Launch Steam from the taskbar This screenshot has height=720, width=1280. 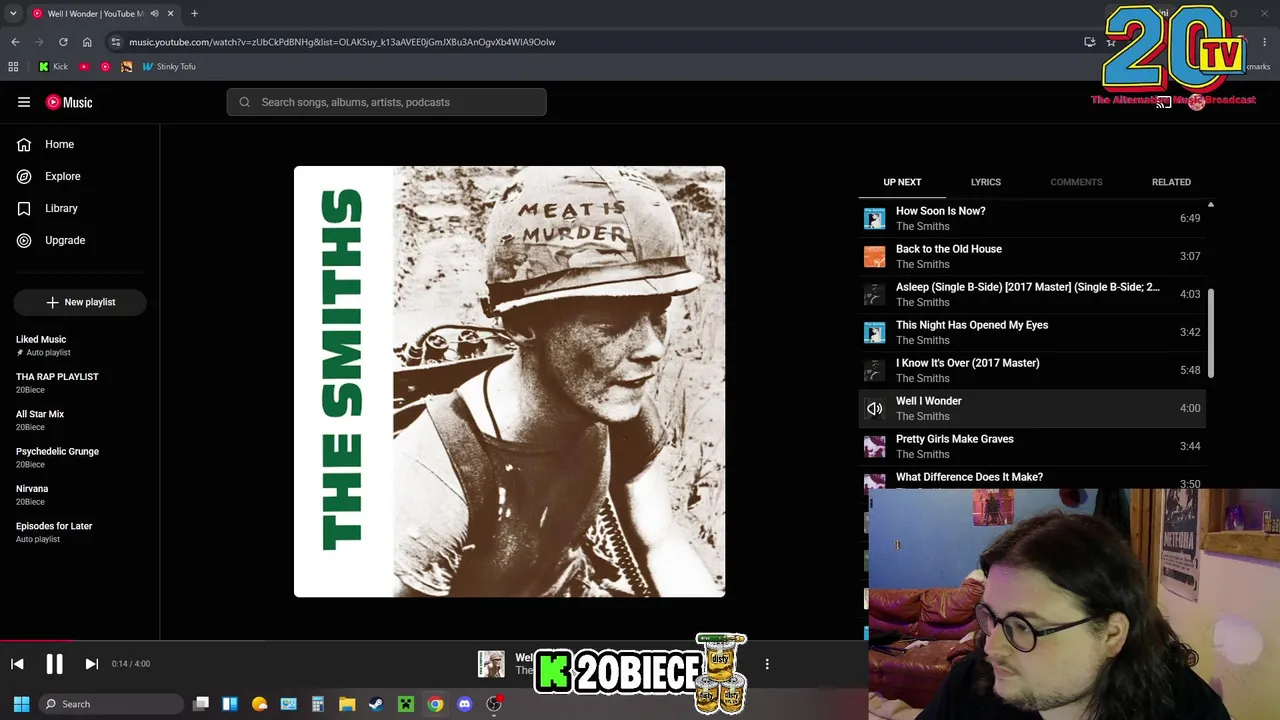click(x=376, y=704)
